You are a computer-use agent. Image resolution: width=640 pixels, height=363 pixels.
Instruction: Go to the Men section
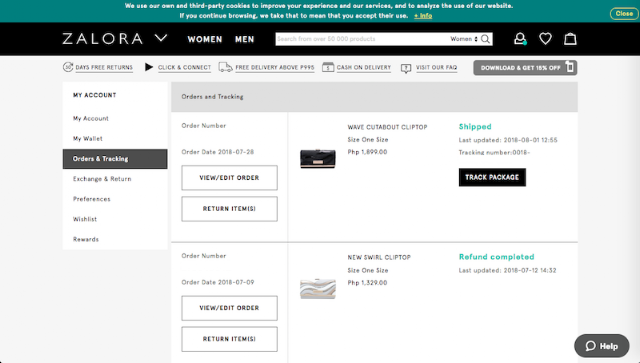pos(244,39)
